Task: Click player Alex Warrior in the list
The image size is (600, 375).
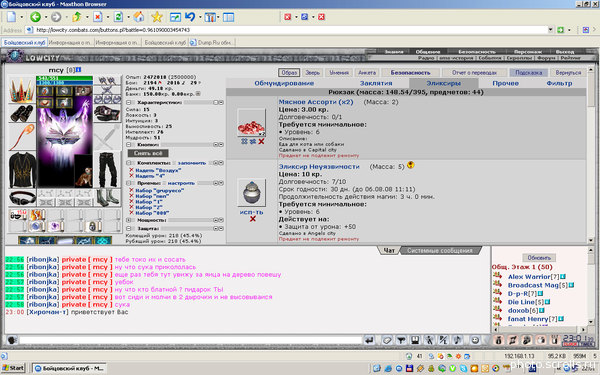Action: (528, 277)
